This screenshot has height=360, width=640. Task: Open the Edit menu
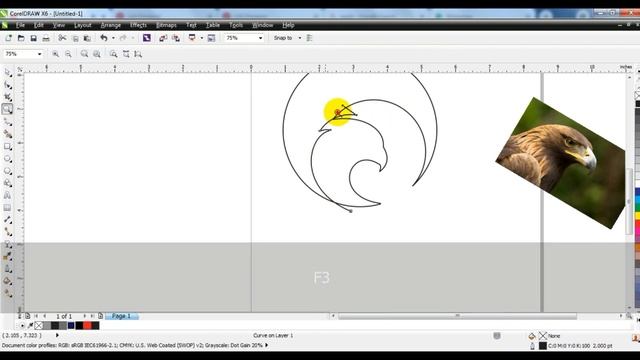click(38, 25)
